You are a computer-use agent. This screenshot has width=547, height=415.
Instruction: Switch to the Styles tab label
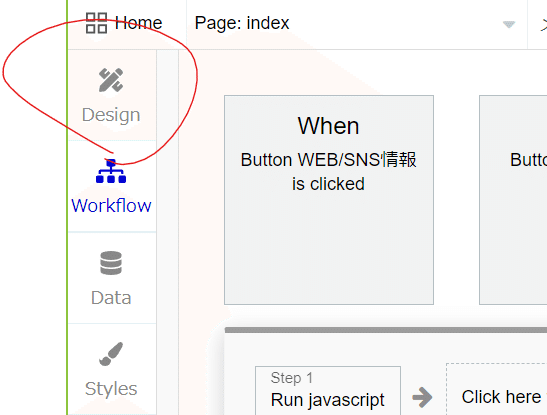111,388
